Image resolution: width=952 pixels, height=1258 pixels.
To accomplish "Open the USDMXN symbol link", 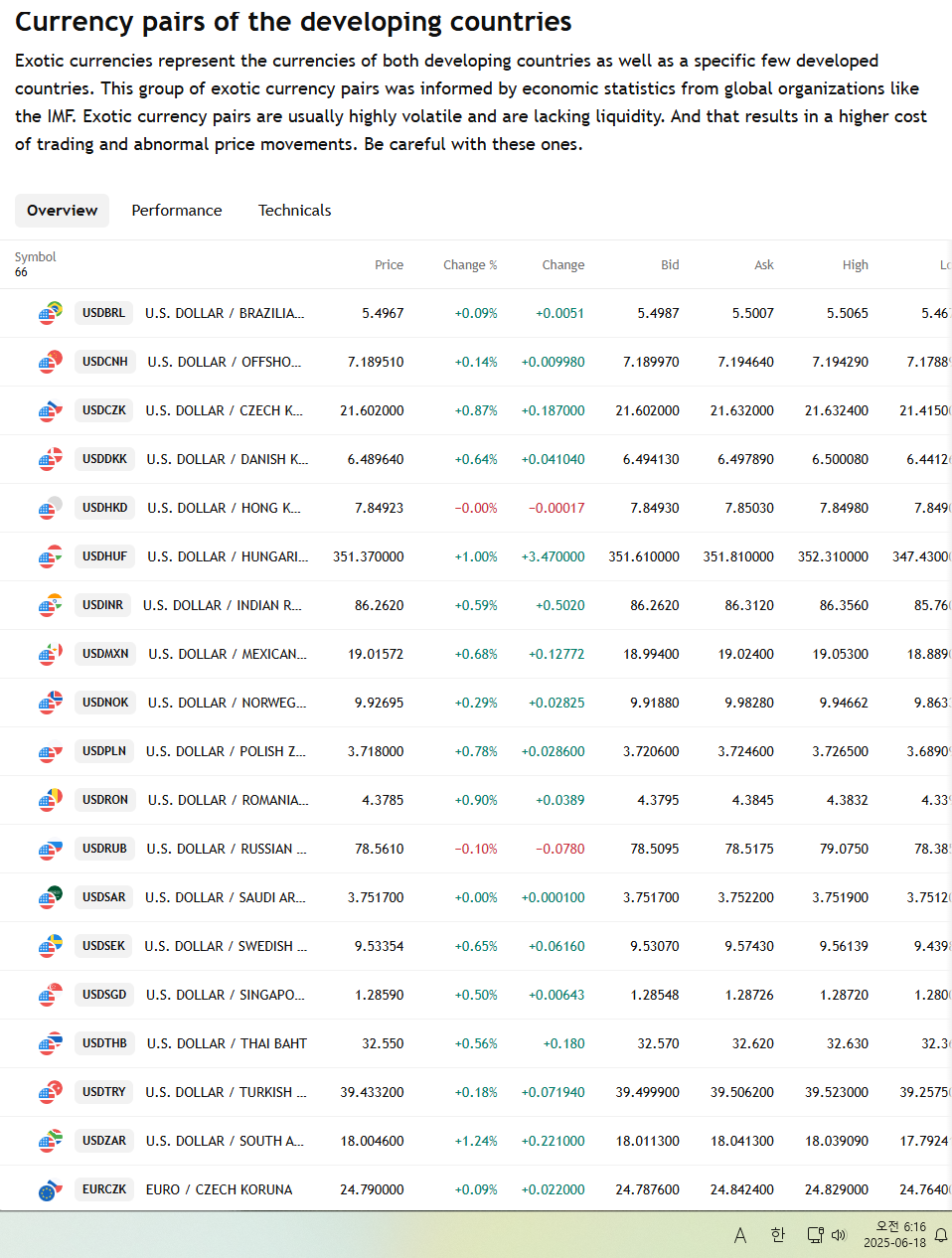I will (105, 654).
